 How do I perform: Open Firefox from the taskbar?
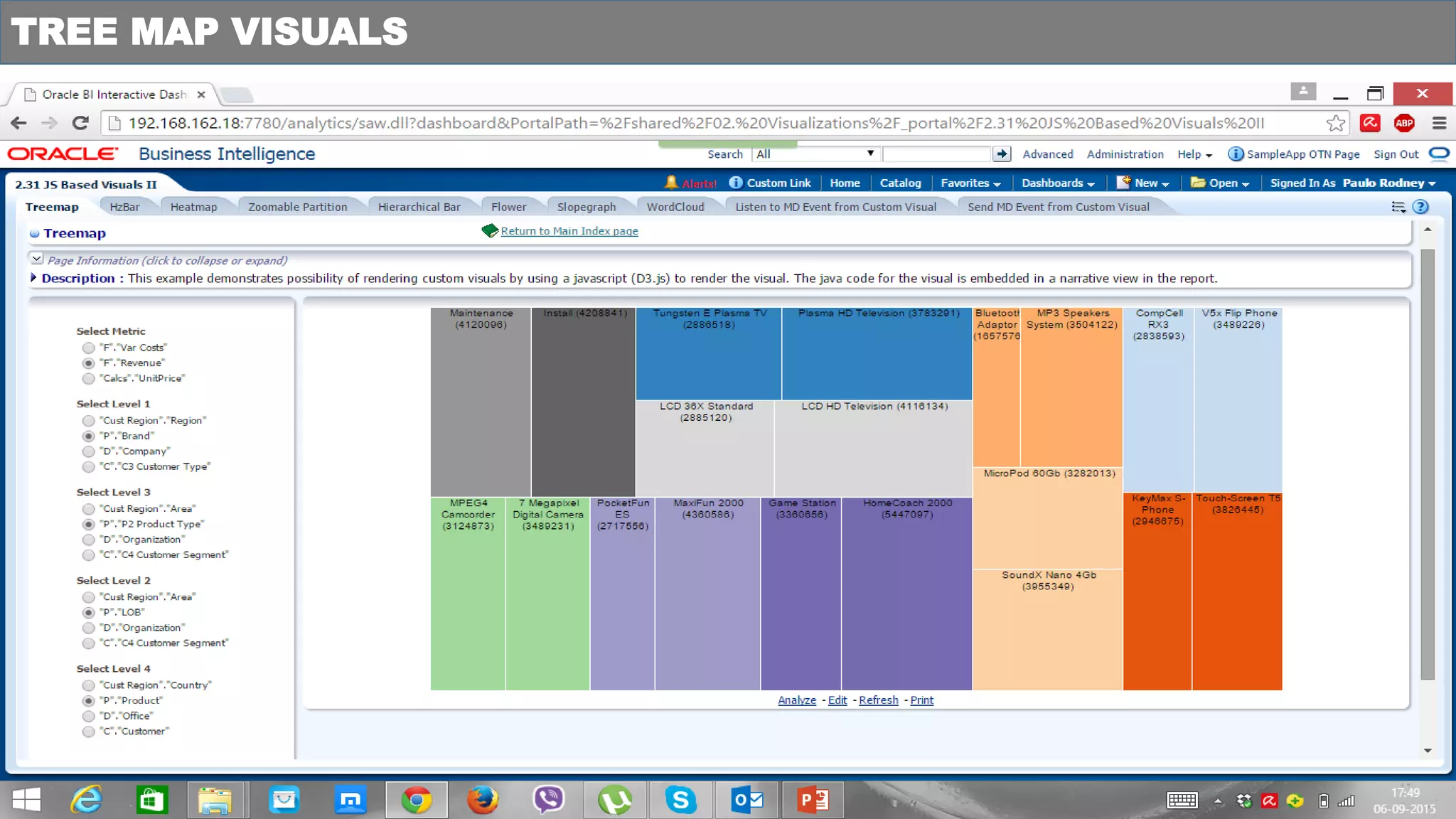[483, 800]
